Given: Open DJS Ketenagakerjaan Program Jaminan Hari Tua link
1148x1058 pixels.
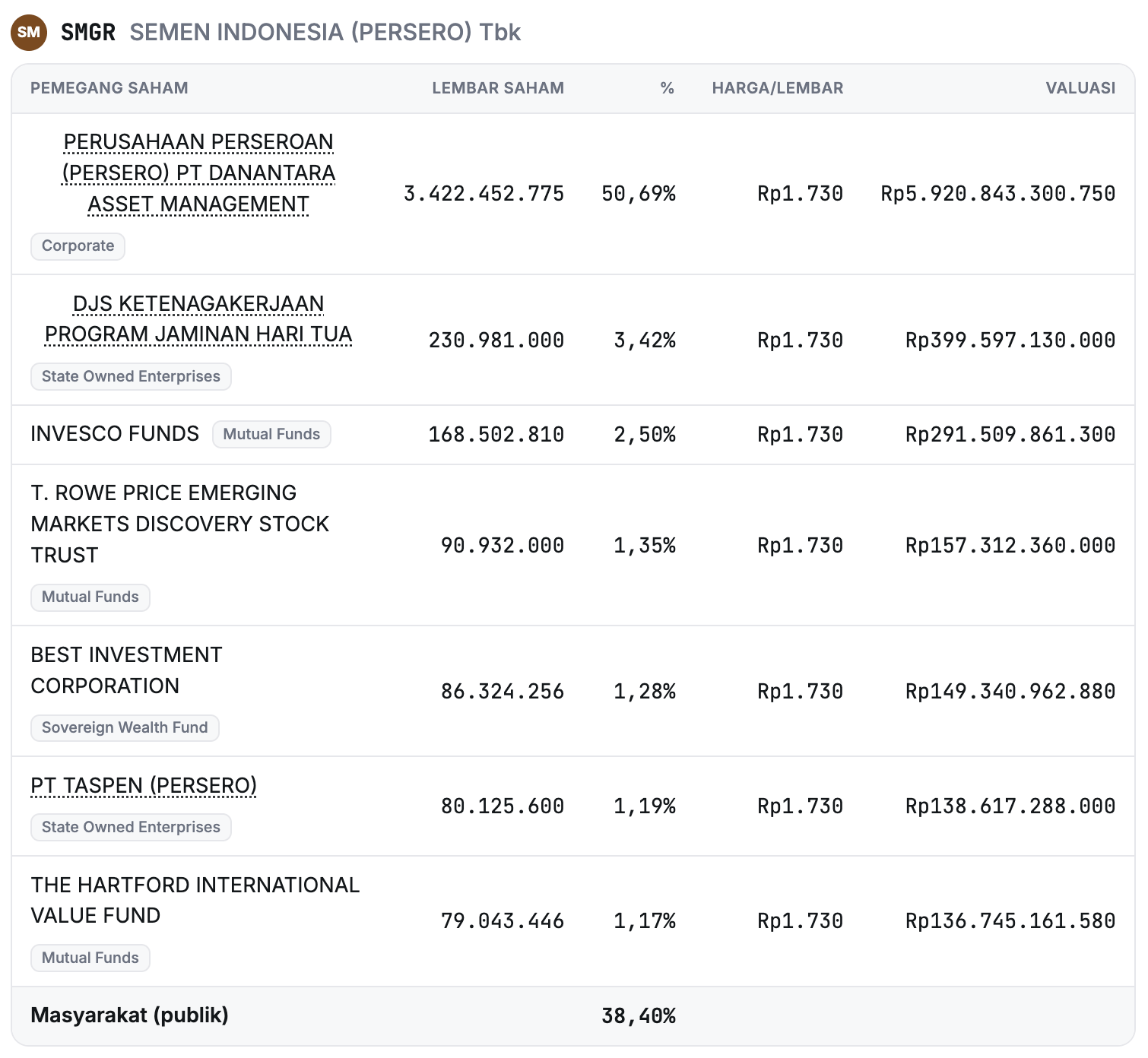Looking at the screenshot, I should click(198, 319).
